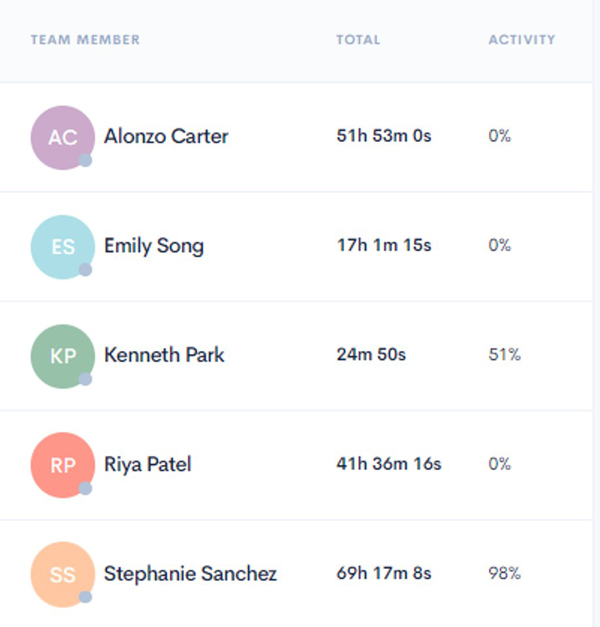The height and width of the screenshot is (627, 600).
Task: Open Stephanie Sanchez's name link
Action: coord(190,574)
